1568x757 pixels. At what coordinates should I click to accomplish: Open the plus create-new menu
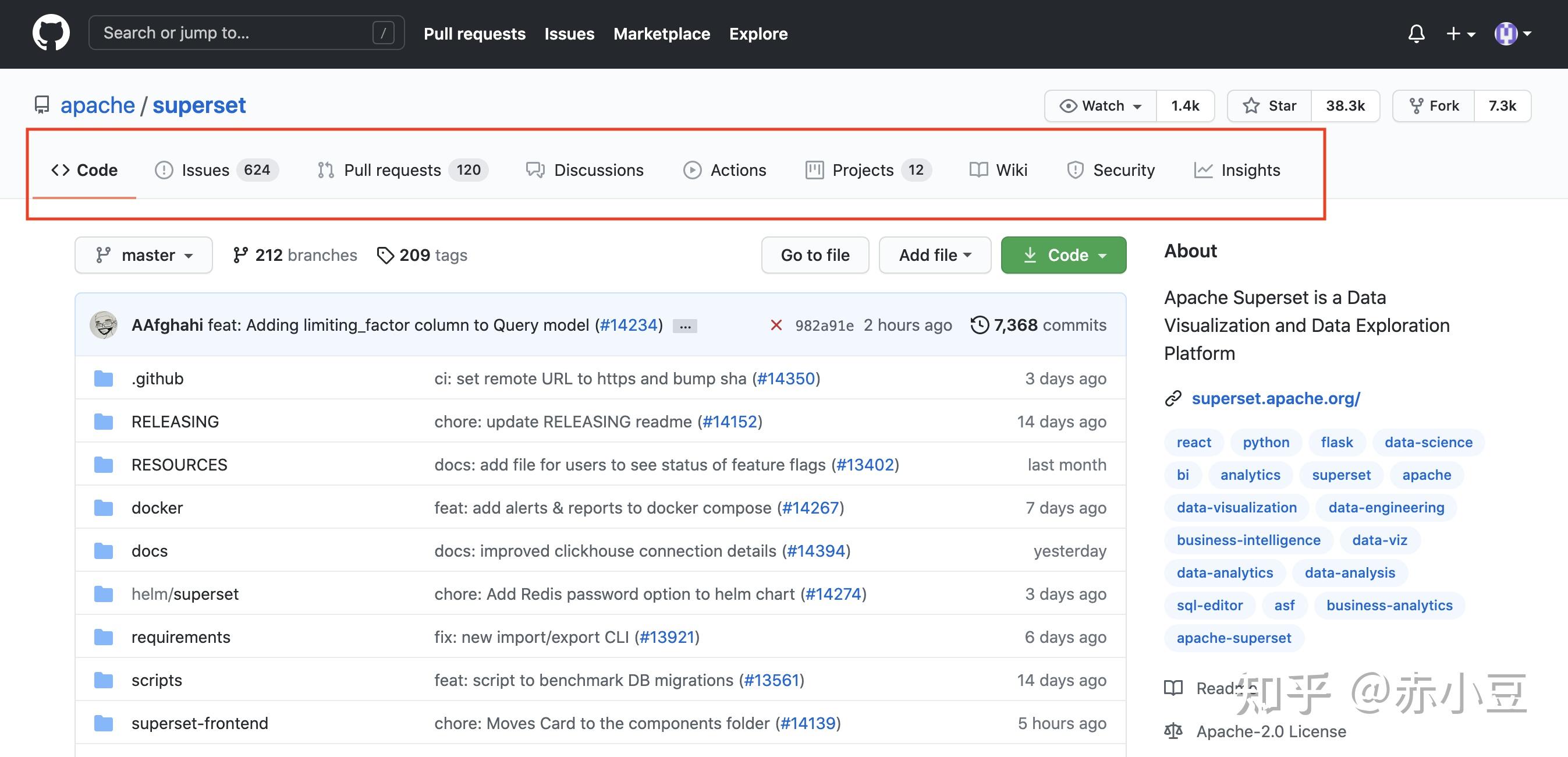point(1460,34)
